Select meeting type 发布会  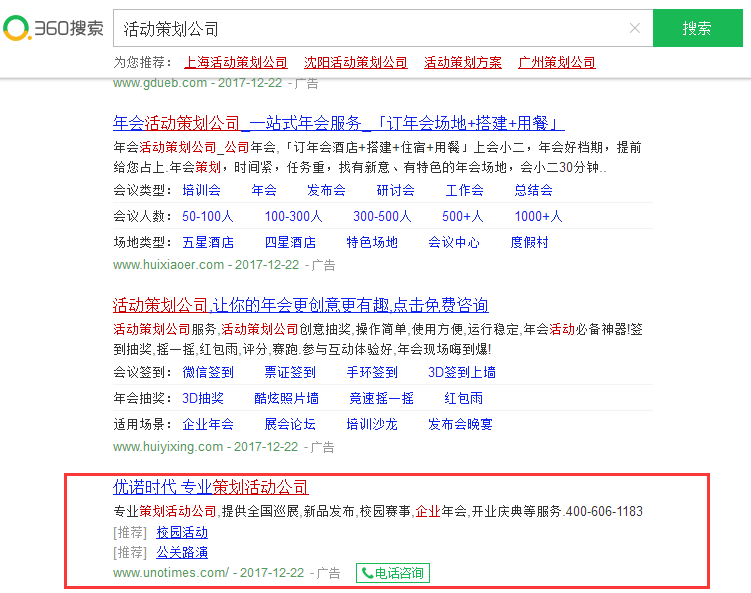(x=326, y=190)
